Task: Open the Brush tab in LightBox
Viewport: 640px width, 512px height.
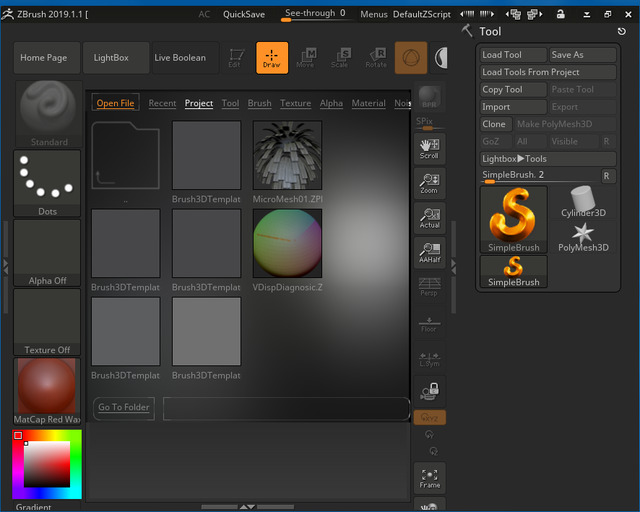Action: click(260, 103)
